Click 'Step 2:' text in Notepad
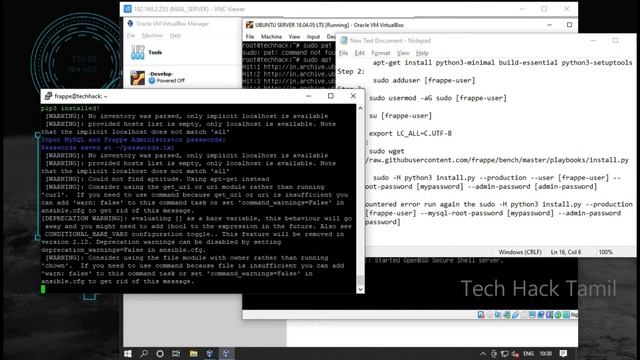The image size is (640, 360). [351, 71]
